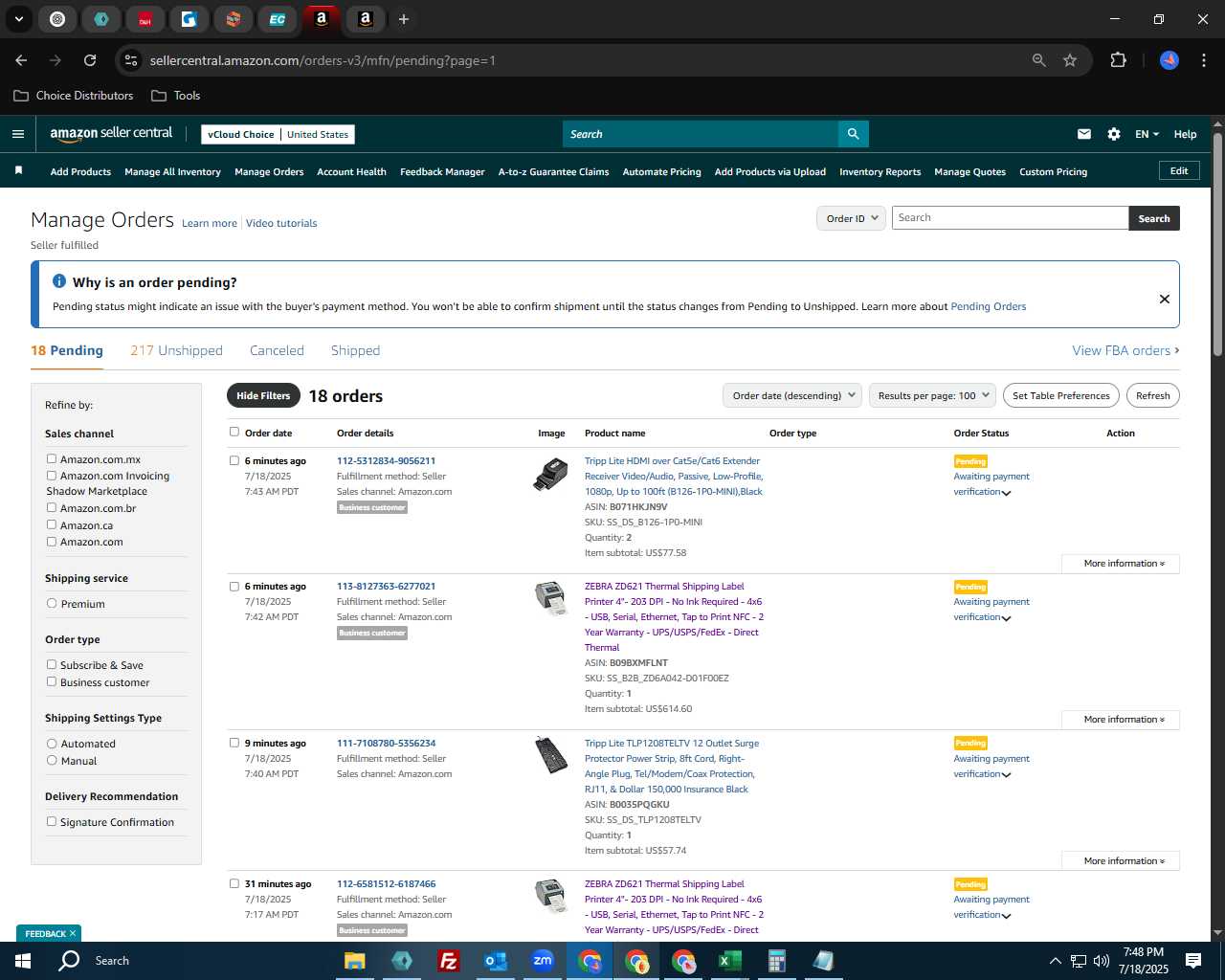Viewport: 1225px width, 980px height.
Task: Open the Chrome profile avatar
Action: tap(1169, 60)
